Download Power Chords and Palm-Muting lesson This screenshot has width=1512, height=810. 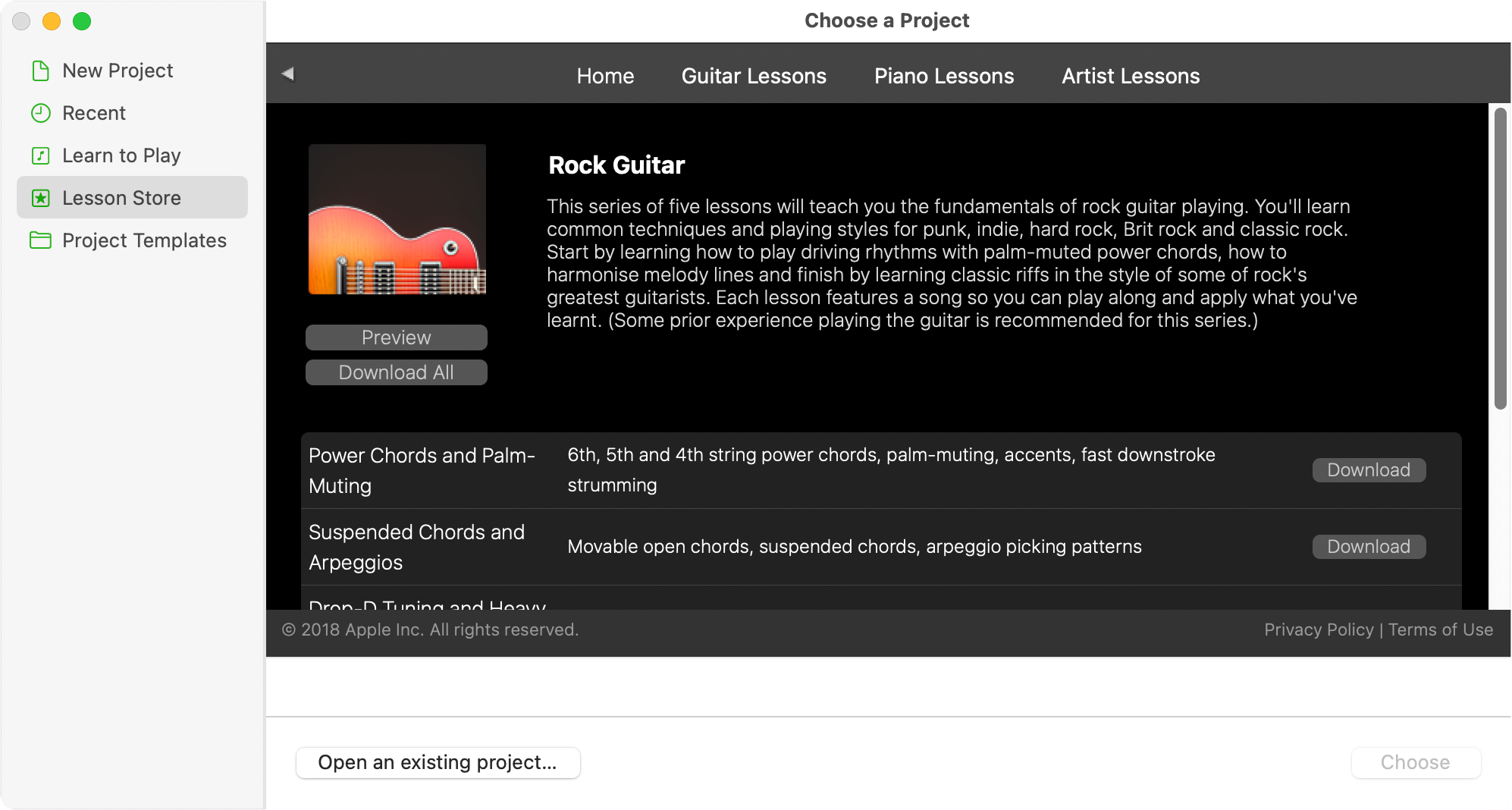point(1369,470)
